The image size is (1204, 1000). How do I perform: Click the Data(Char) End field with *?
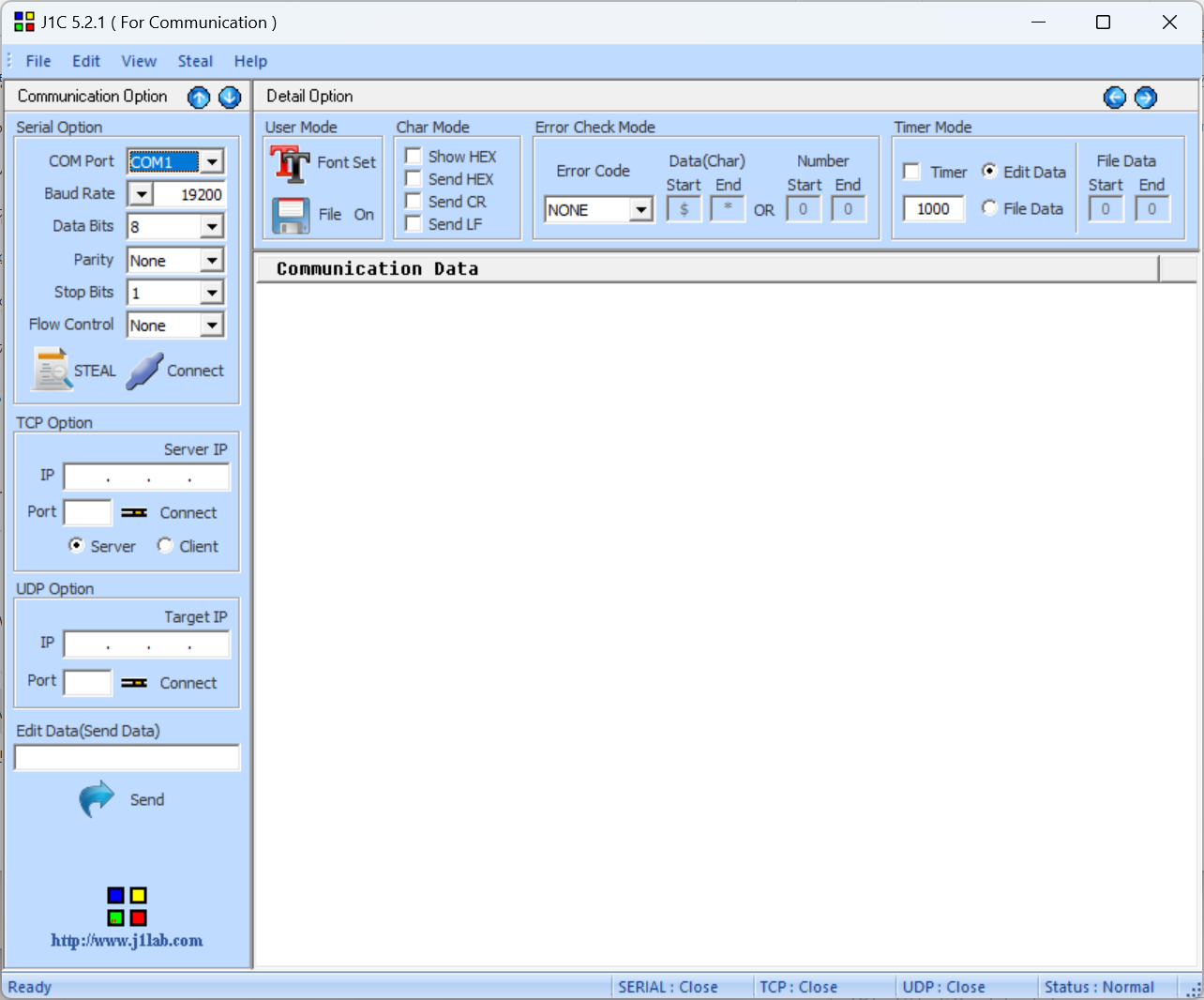point(728,209)
